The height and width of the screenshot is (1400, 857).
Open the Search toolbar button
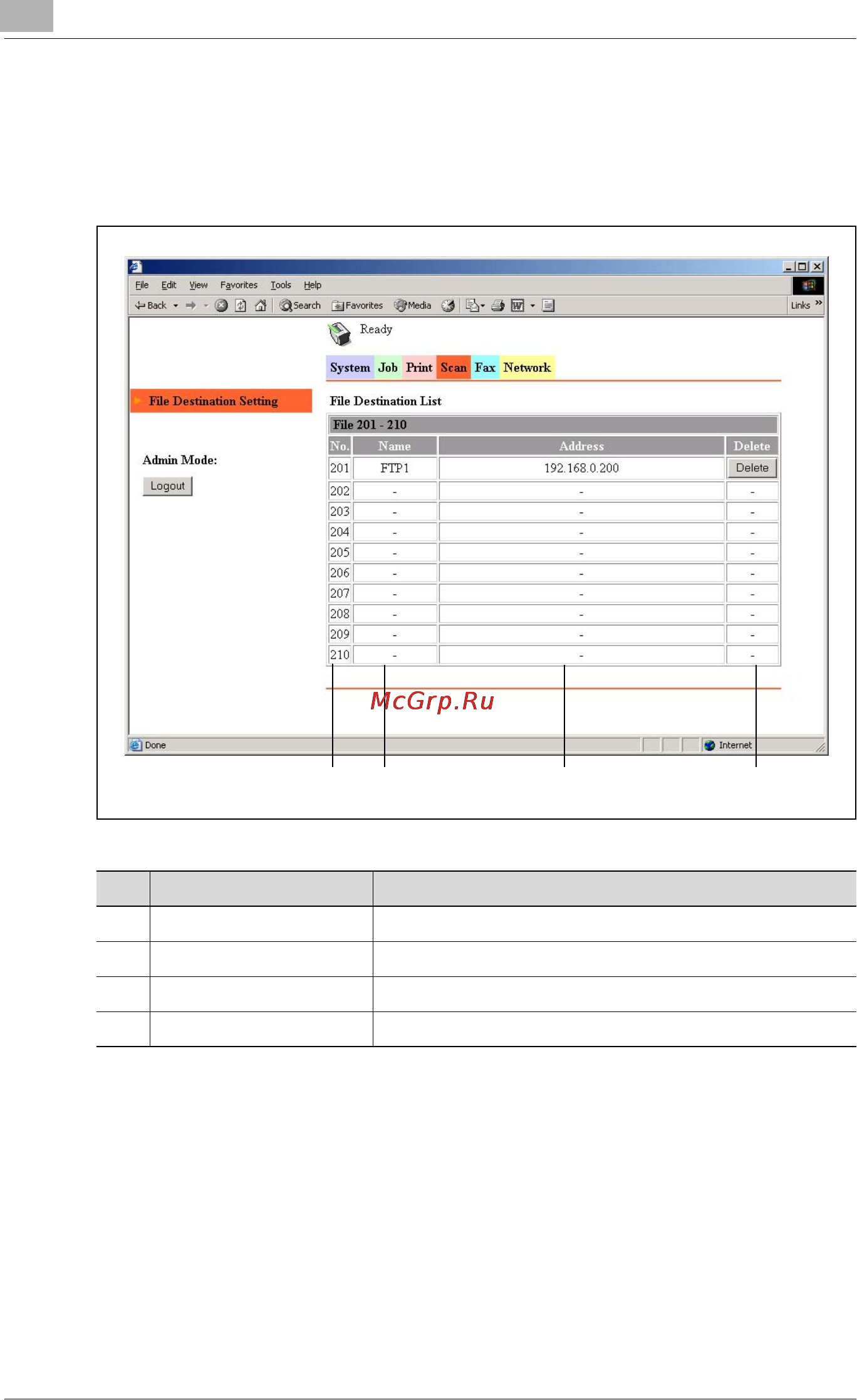point(300,305)
